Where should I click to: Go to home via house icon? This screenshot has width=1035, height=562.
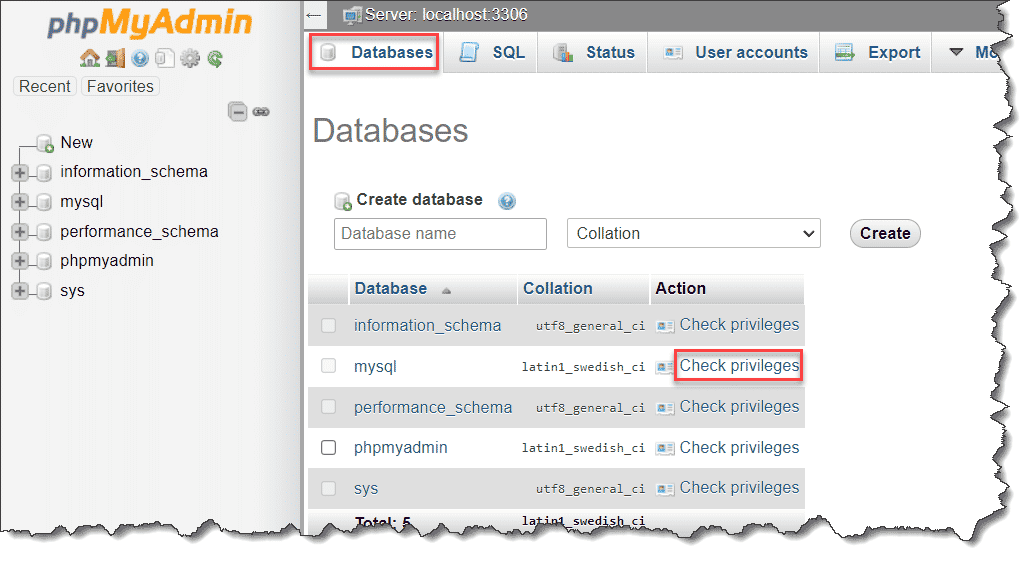tap(90, 59)
